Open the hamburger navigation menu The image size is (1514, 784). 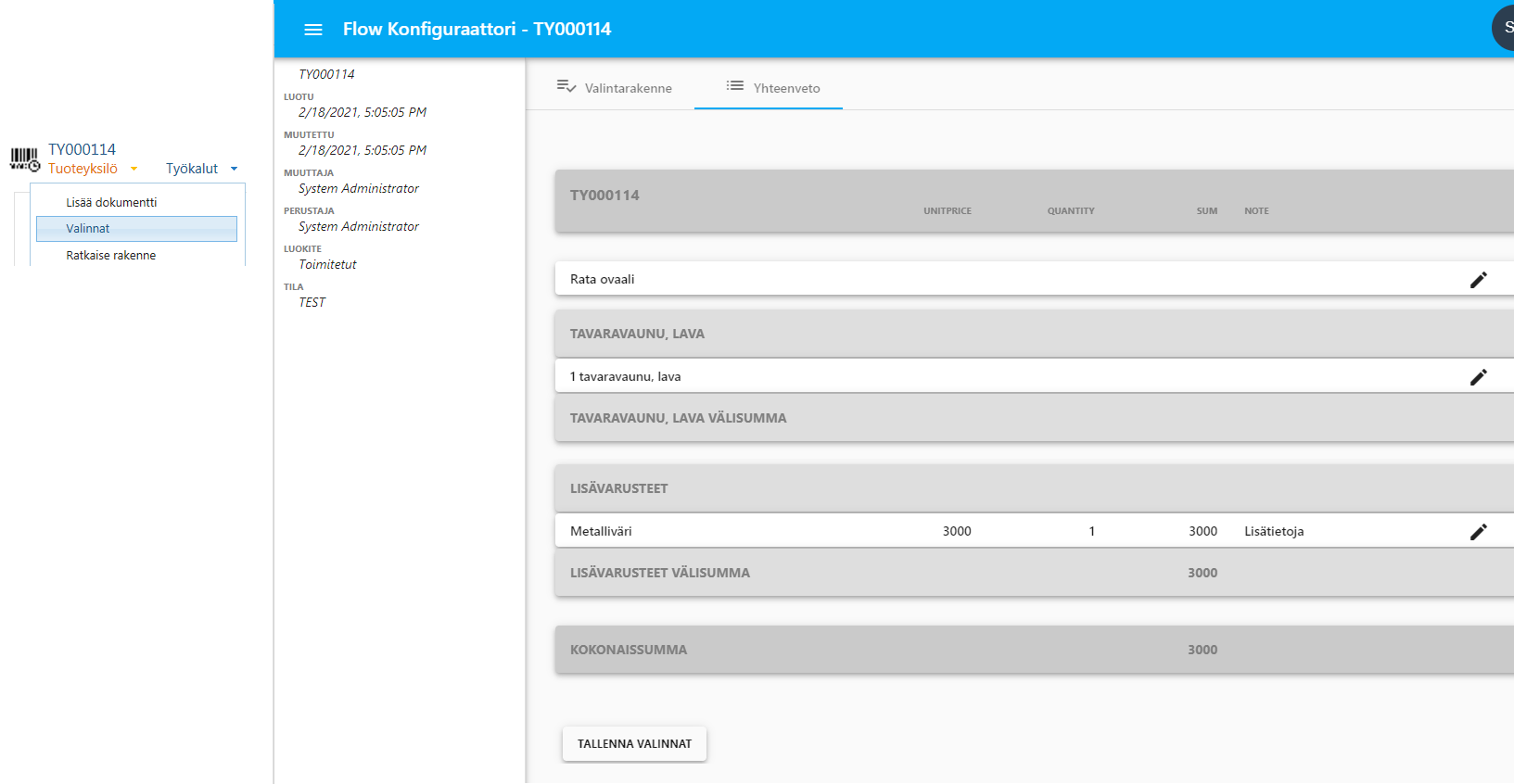coord(313,30)
